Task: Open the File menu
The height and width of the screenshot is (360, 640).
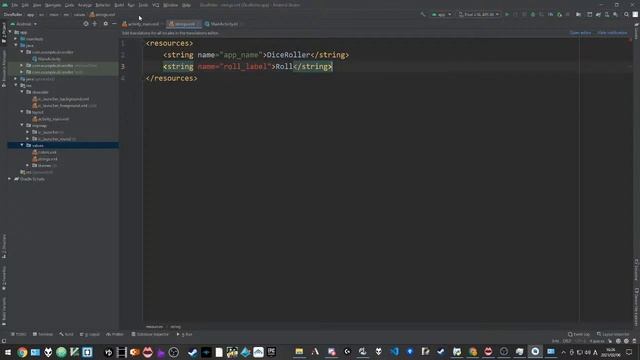Action: [x=14, y=5]
